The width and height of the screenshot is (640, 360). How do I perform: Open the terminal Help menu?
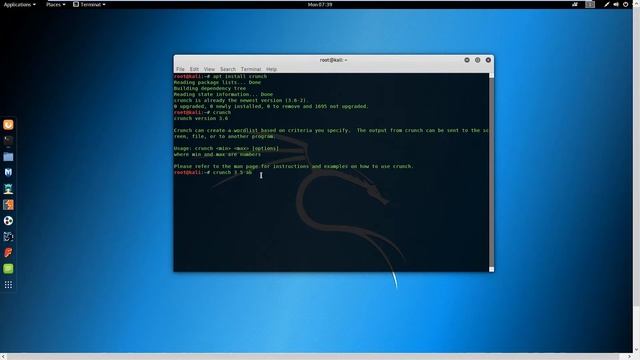(271, 69)
